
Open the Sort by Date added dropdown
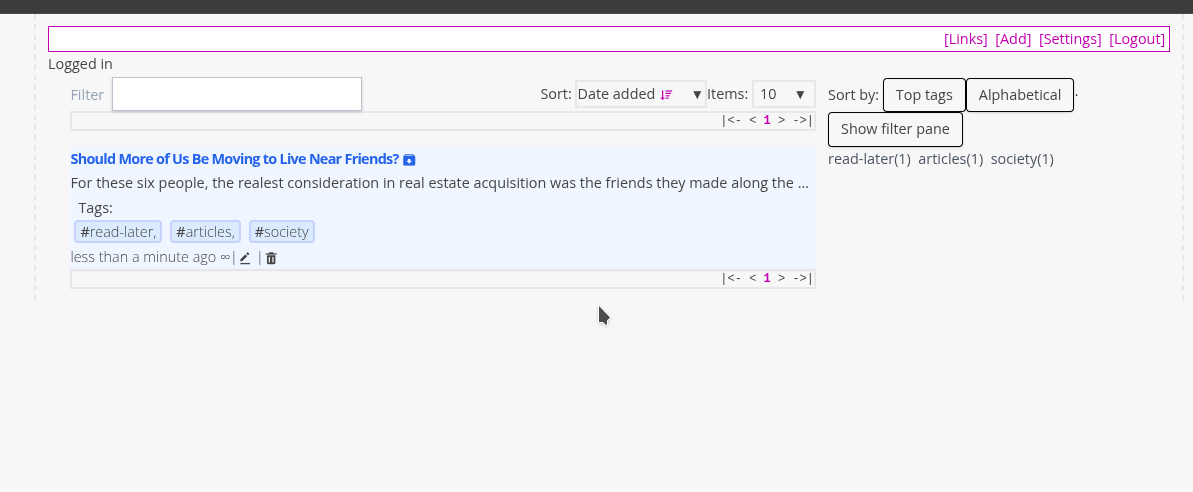(640, 94)
